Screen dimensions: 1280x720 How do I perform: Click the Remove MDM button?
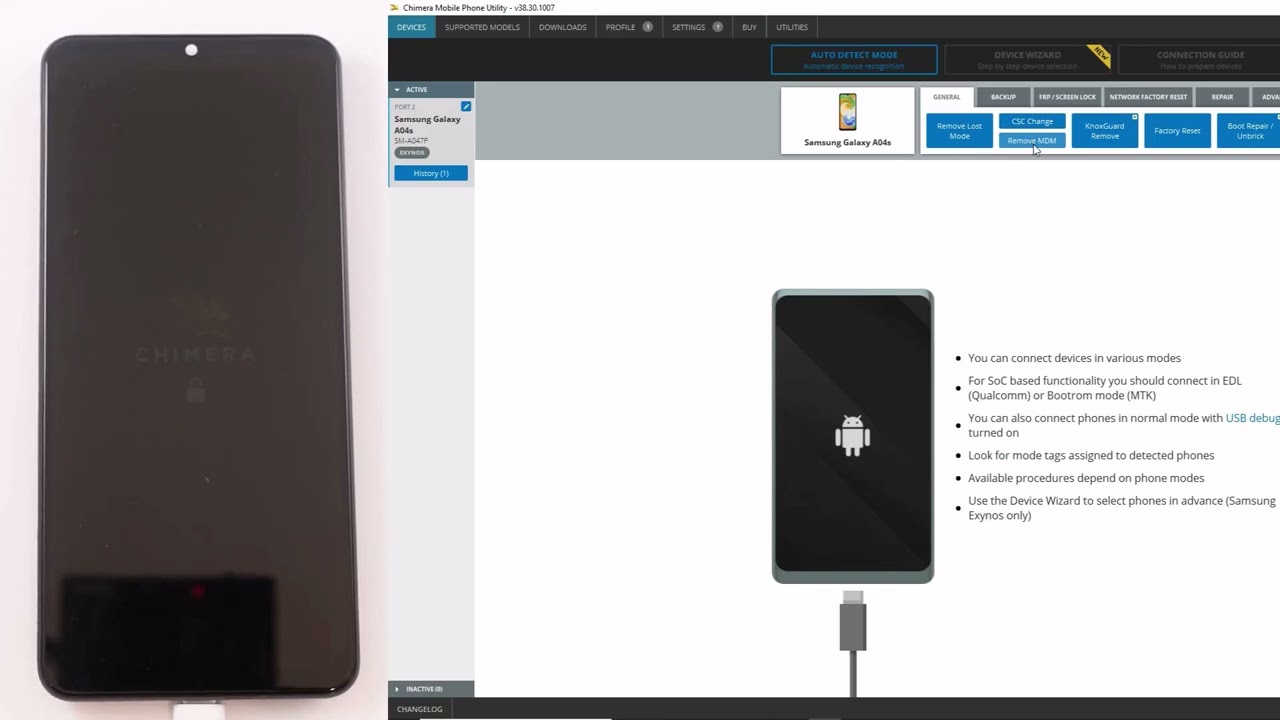pos(1032,141)
